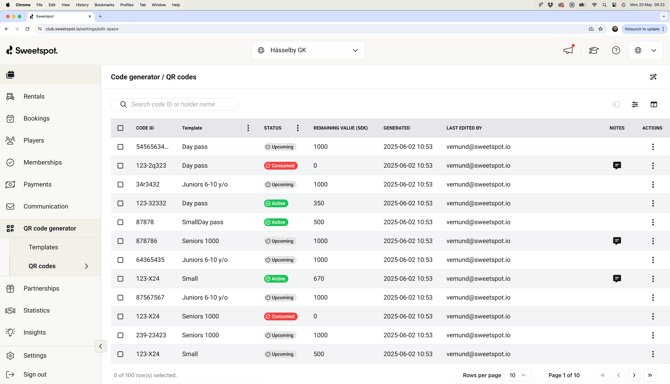Go to next page of results

[x=634, y=375]
